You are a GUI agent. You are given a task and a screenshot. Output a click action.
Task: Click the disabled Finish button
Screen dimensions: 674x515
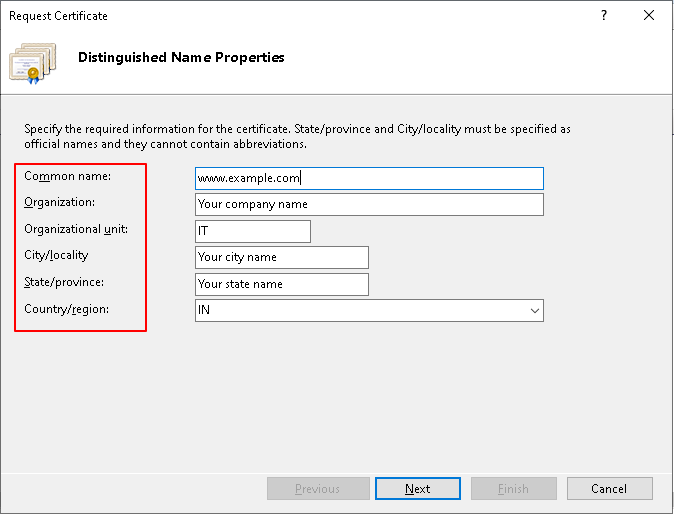[x=513, y=489]
